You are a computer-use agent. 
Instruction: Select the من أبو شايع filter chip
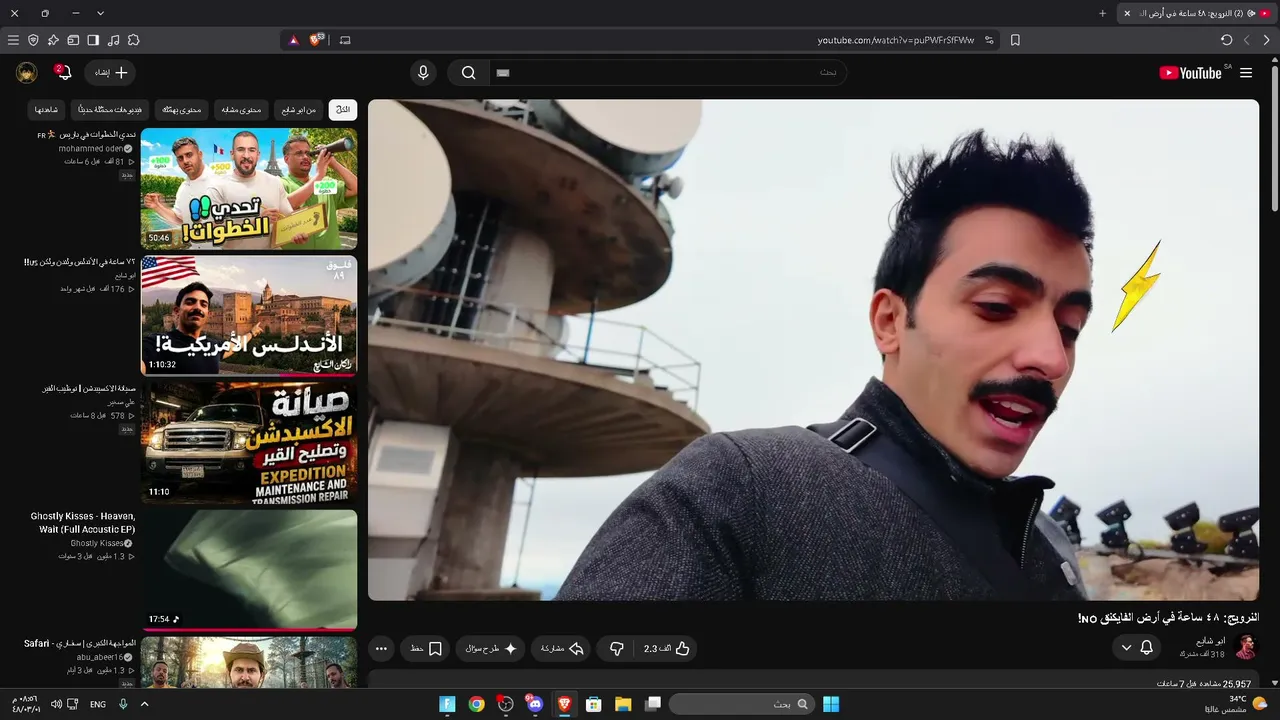point(298,110)
